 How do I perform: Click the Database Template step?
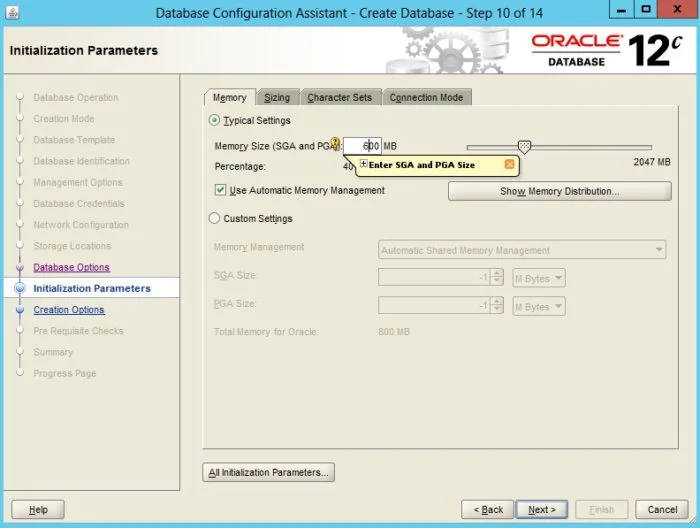(x=74, y=140)
